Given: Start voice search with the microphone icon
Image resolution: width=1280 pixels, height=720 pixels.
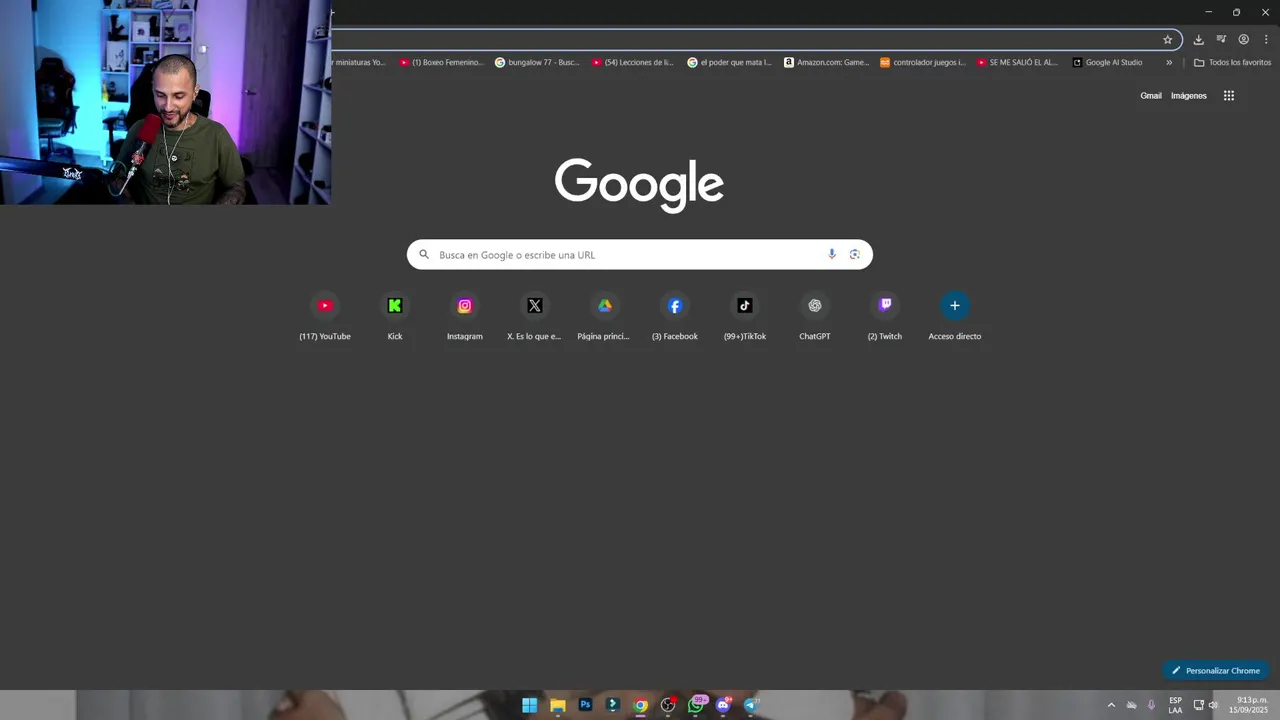Looking at the screenshot, I should click(x=831, y=254).
